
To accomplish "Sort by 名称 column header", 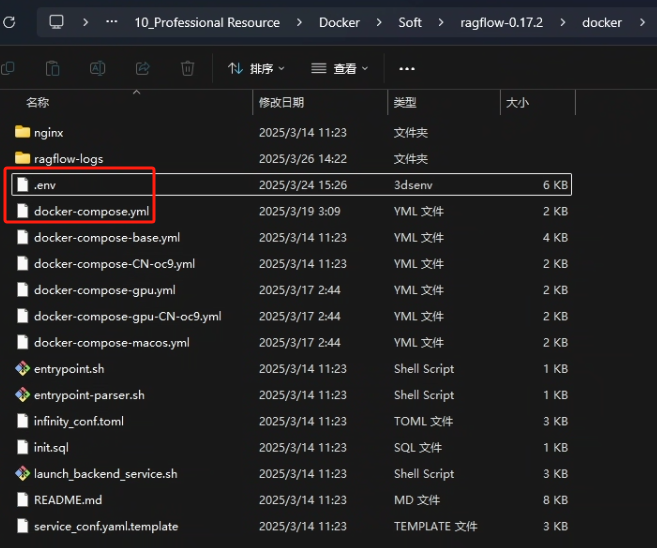I will click(x=38, y=103).
